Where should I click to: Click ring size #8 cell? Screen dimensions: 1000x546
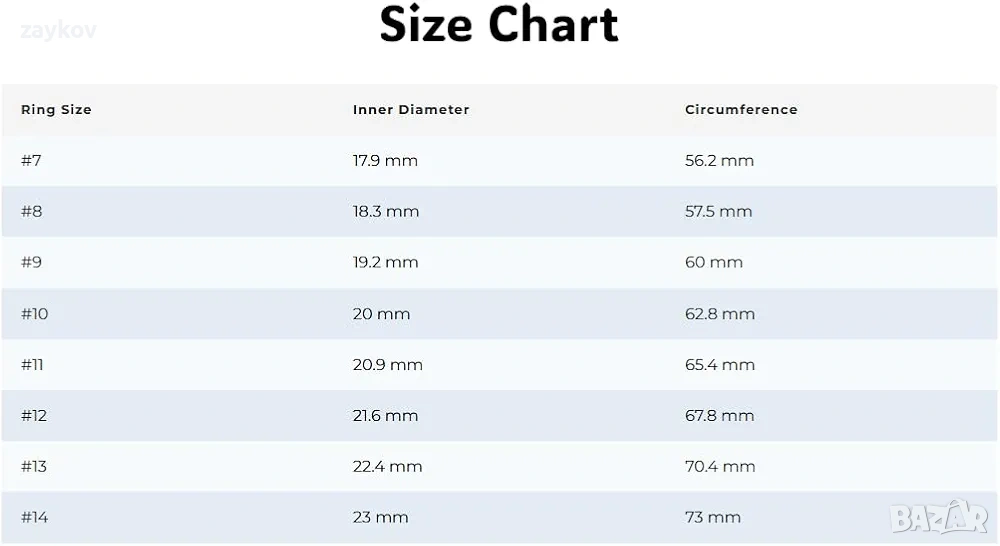coord(31,212)
